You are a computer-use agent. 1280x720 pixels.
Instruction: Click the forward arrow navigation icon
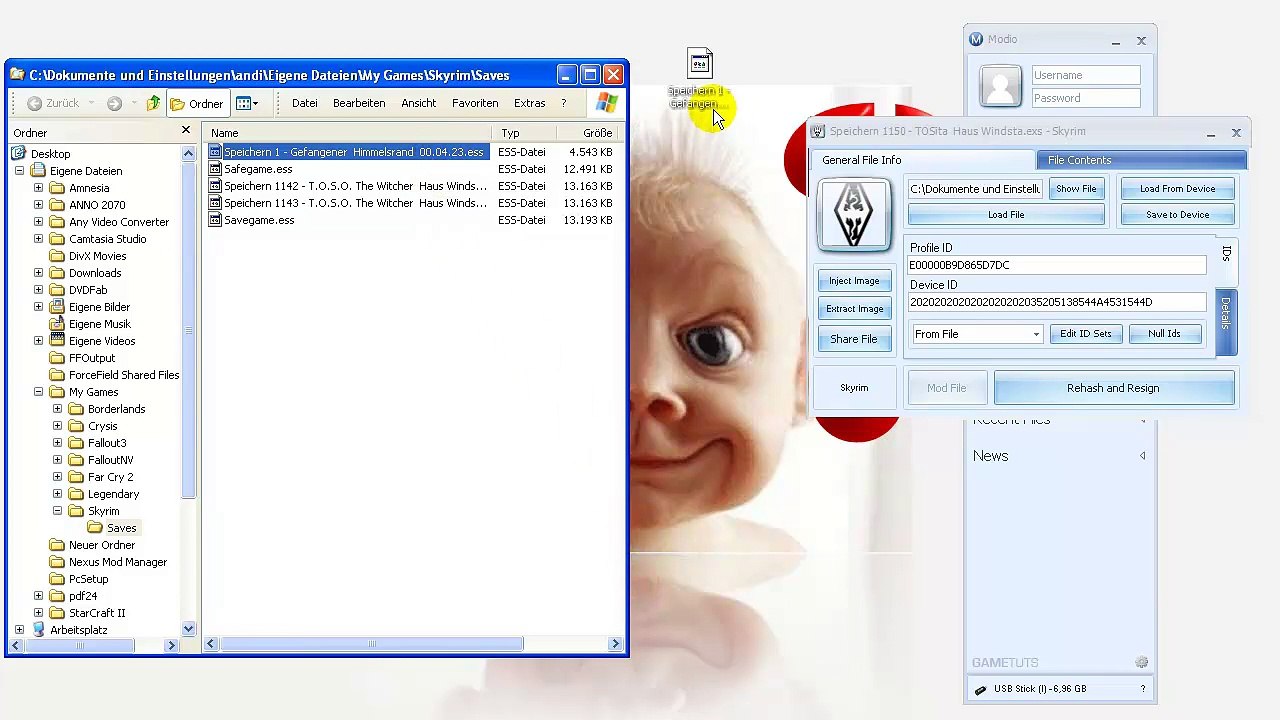click(114, 103)
